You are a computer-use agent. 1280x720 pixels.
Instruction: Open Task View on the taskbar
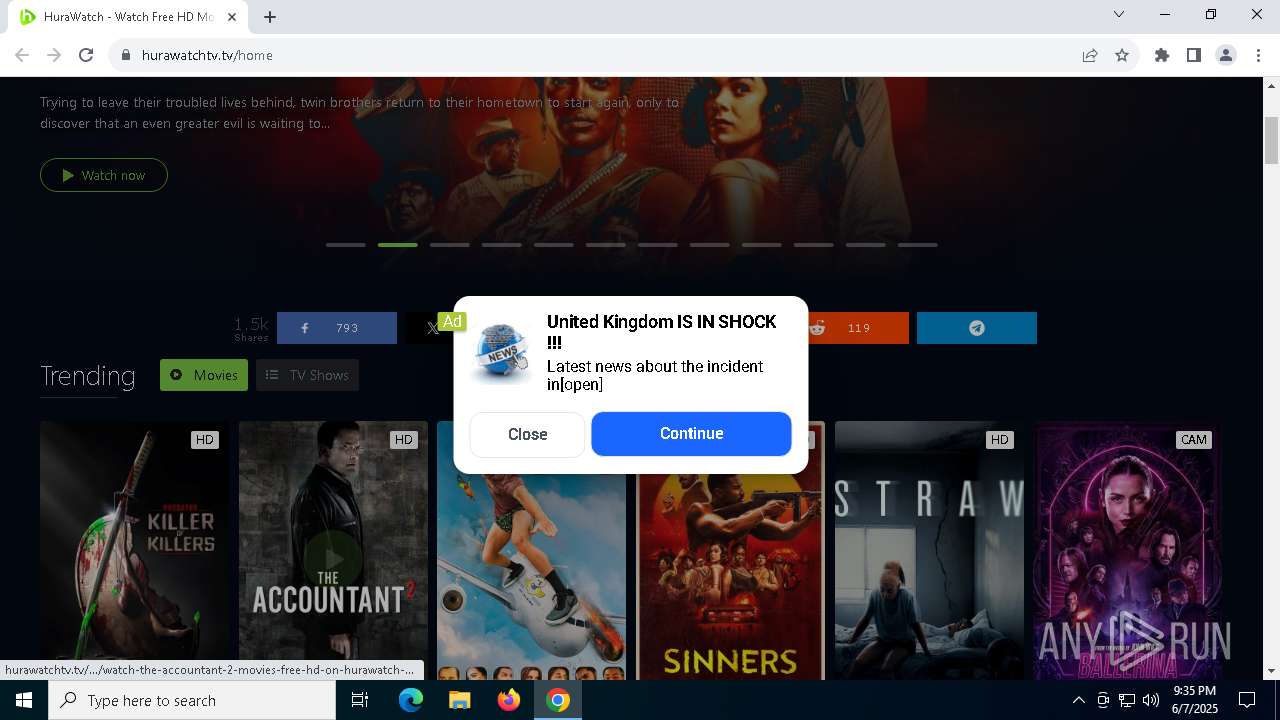click(360, 700)
